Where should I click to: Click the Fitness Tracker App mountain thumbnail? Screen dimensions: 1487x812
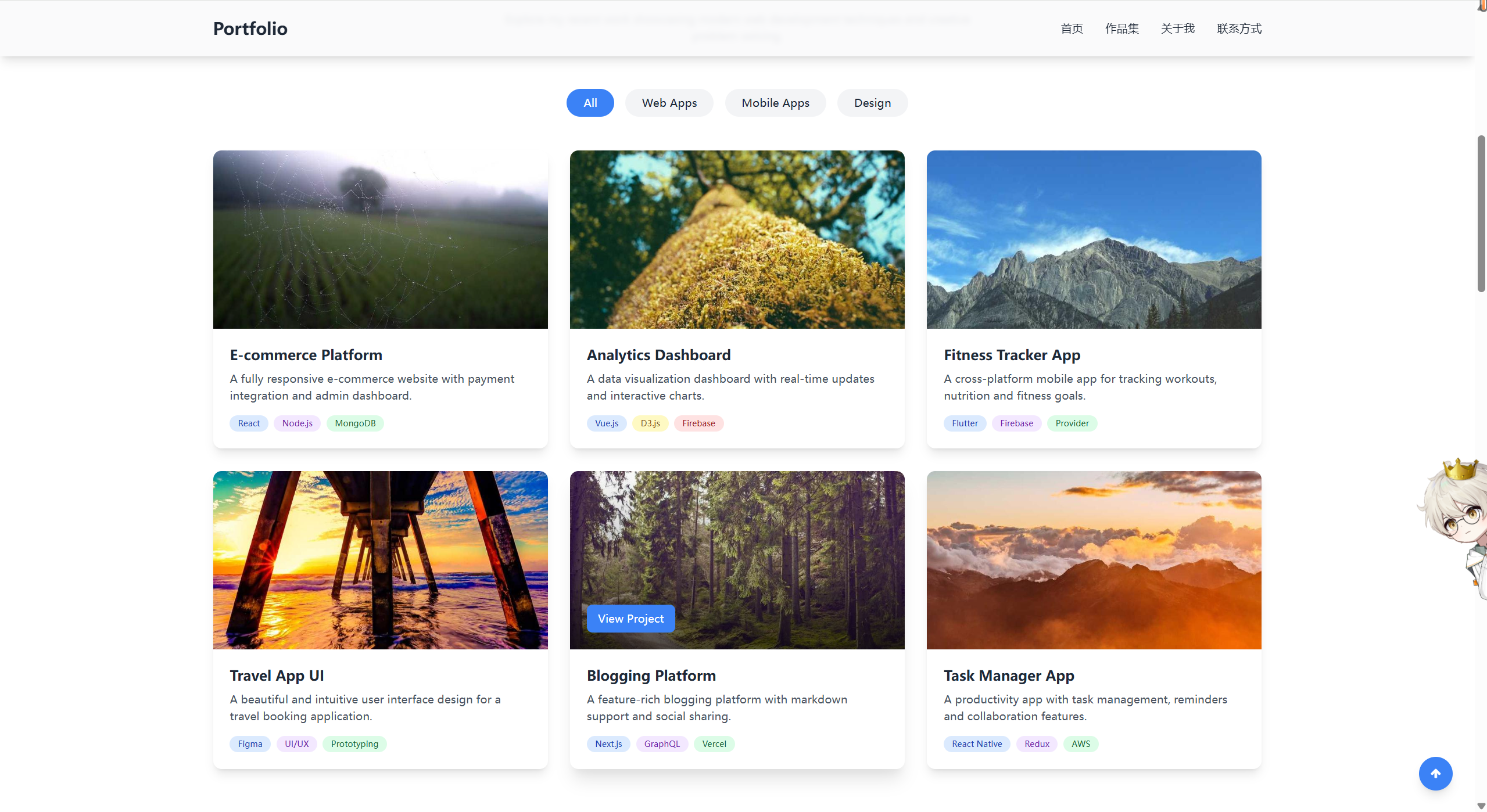(1093, 239)
